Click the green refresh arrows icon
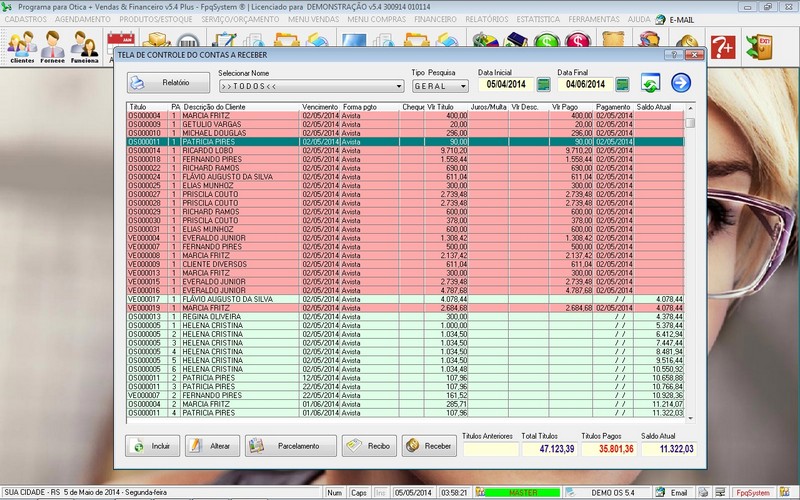This screenshot has height=500, width=800. tap(651, 84)
